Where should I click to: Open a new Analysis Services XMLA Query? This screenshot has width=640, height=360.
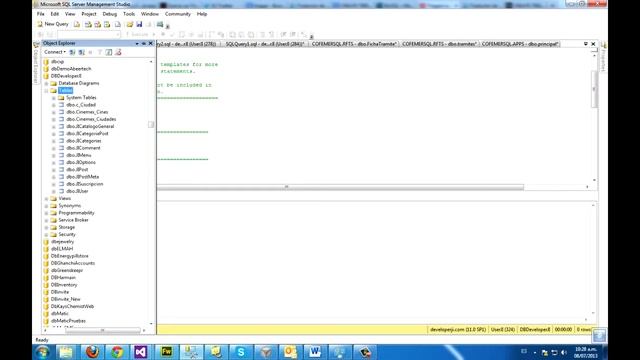pos(107,24)
